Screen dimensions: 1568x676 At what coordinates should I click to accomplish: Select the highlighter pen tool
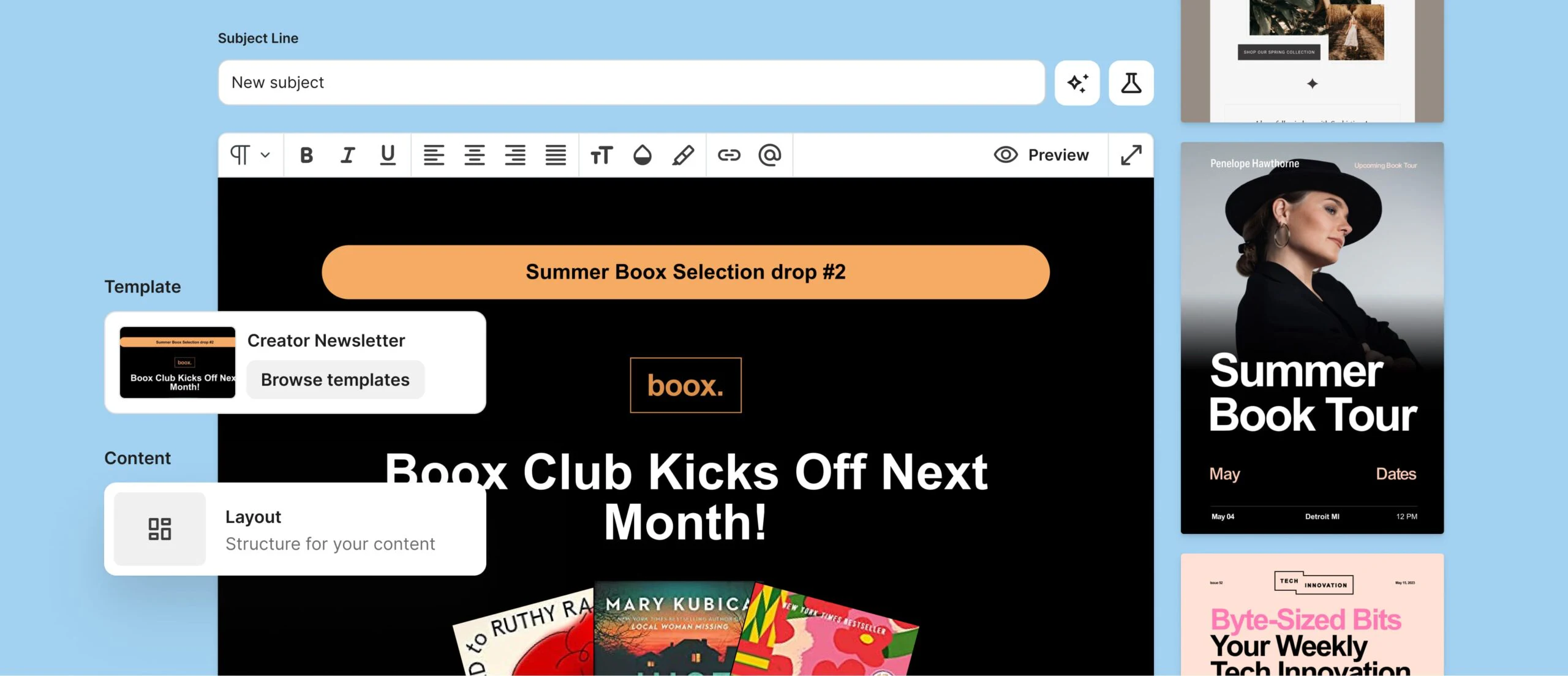coord(683,156)
